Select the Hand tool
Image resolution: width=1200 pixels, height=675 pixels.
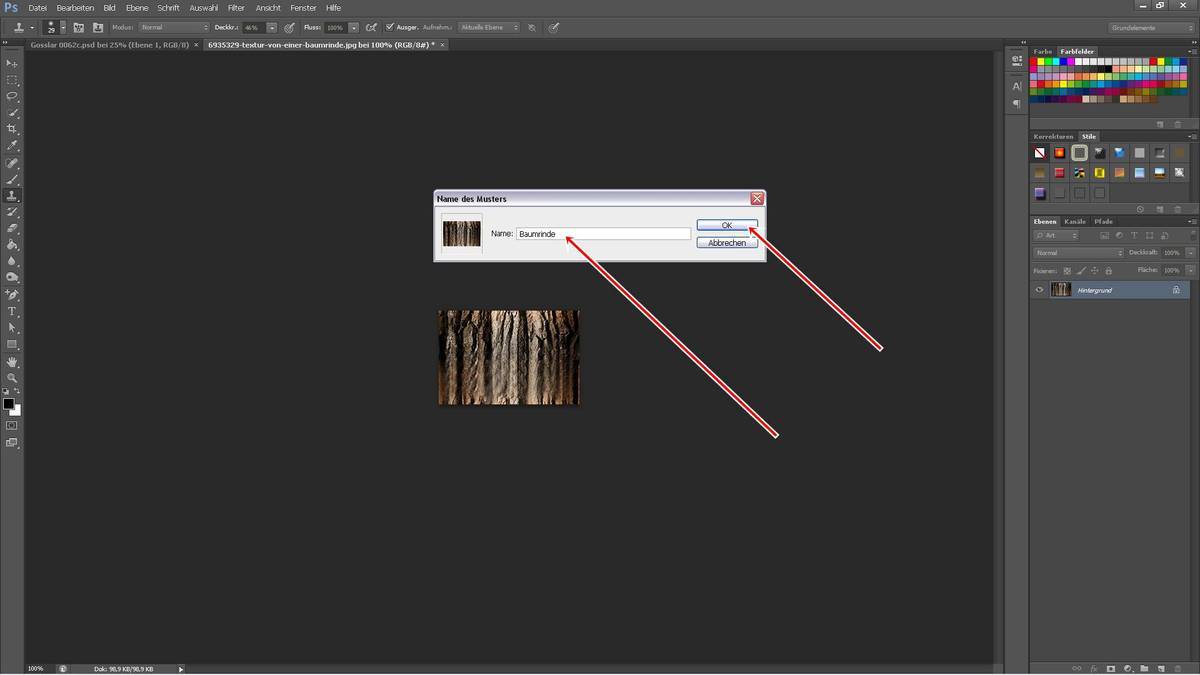tap(12, 362)
